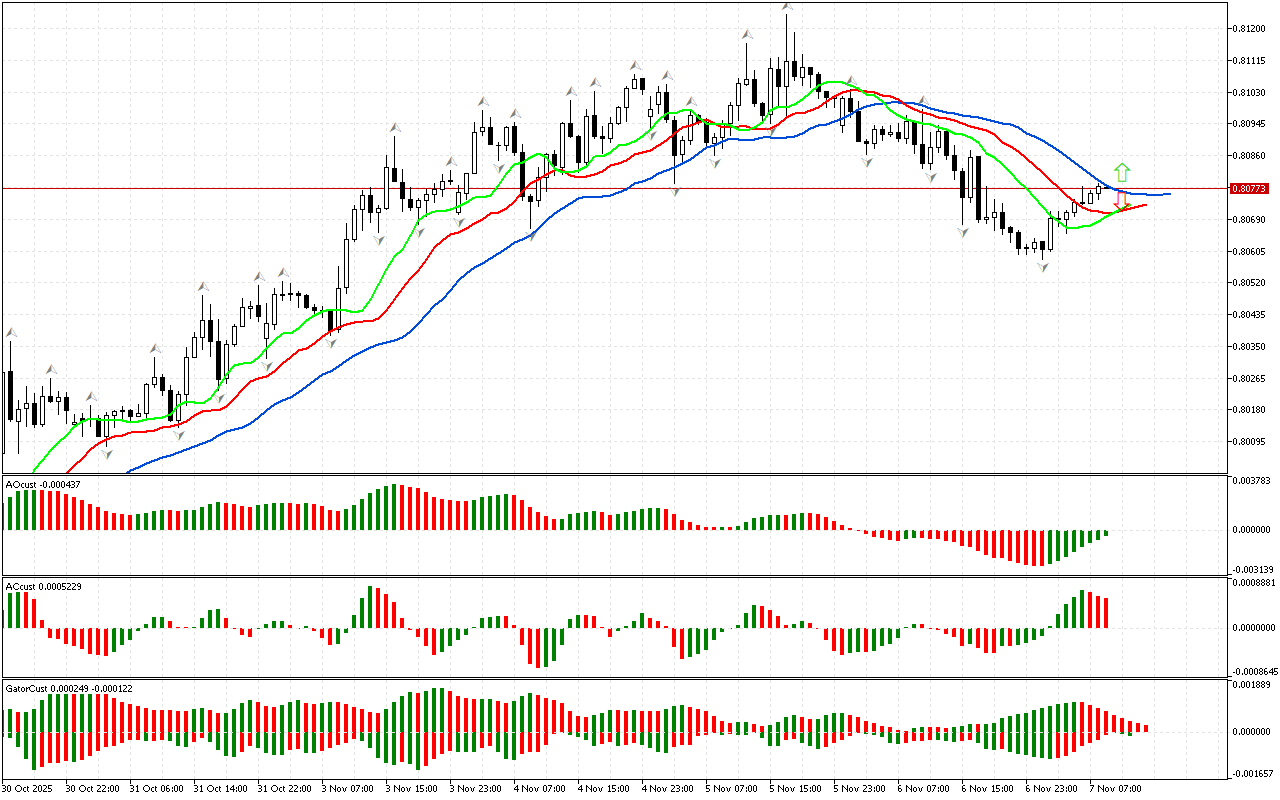
Task: Select the fractal arrow below the 6 Nov low
Action: coord(1043,267)
